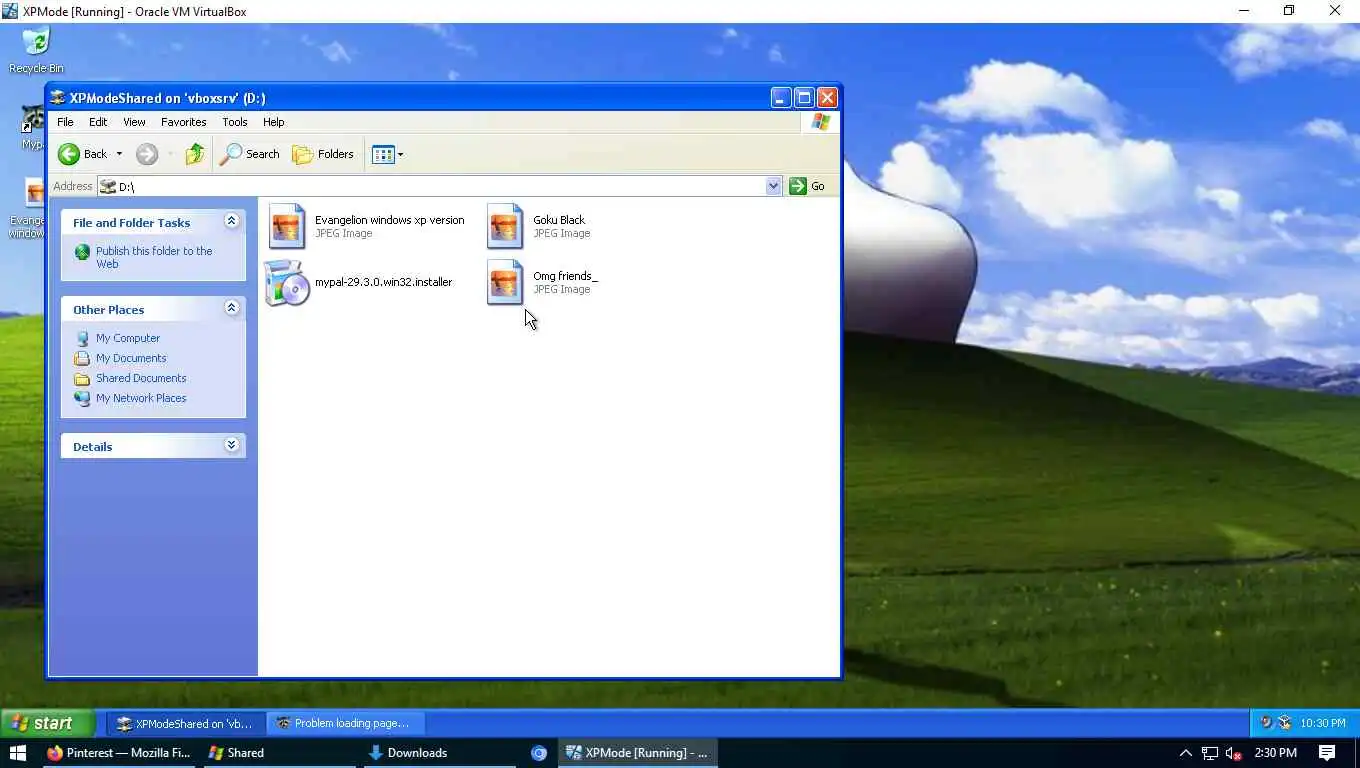Select Evangelion windows xp version JPEG icon
1360x768 pixels.
[287, 226]
